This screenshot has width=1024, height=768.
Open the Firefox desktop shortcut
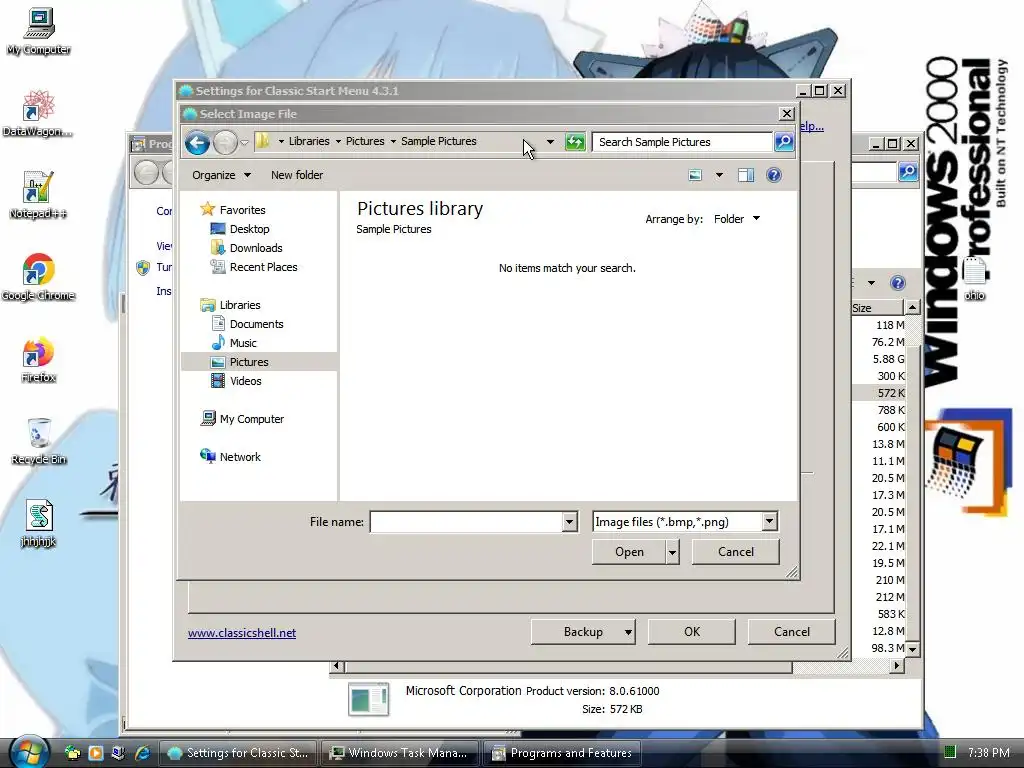[38, 360]
